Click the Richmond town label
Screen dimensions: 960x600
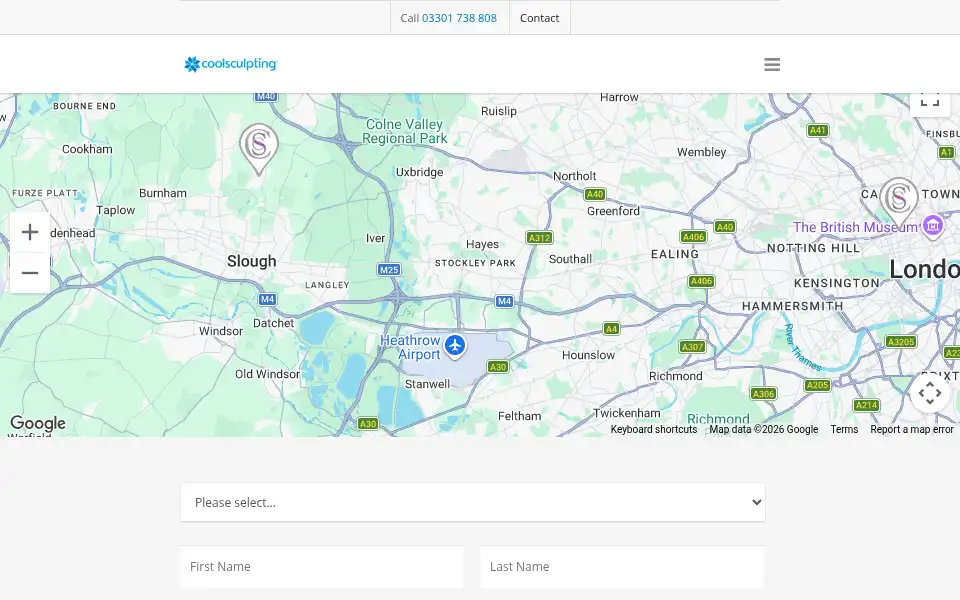(x=676, y=376)
